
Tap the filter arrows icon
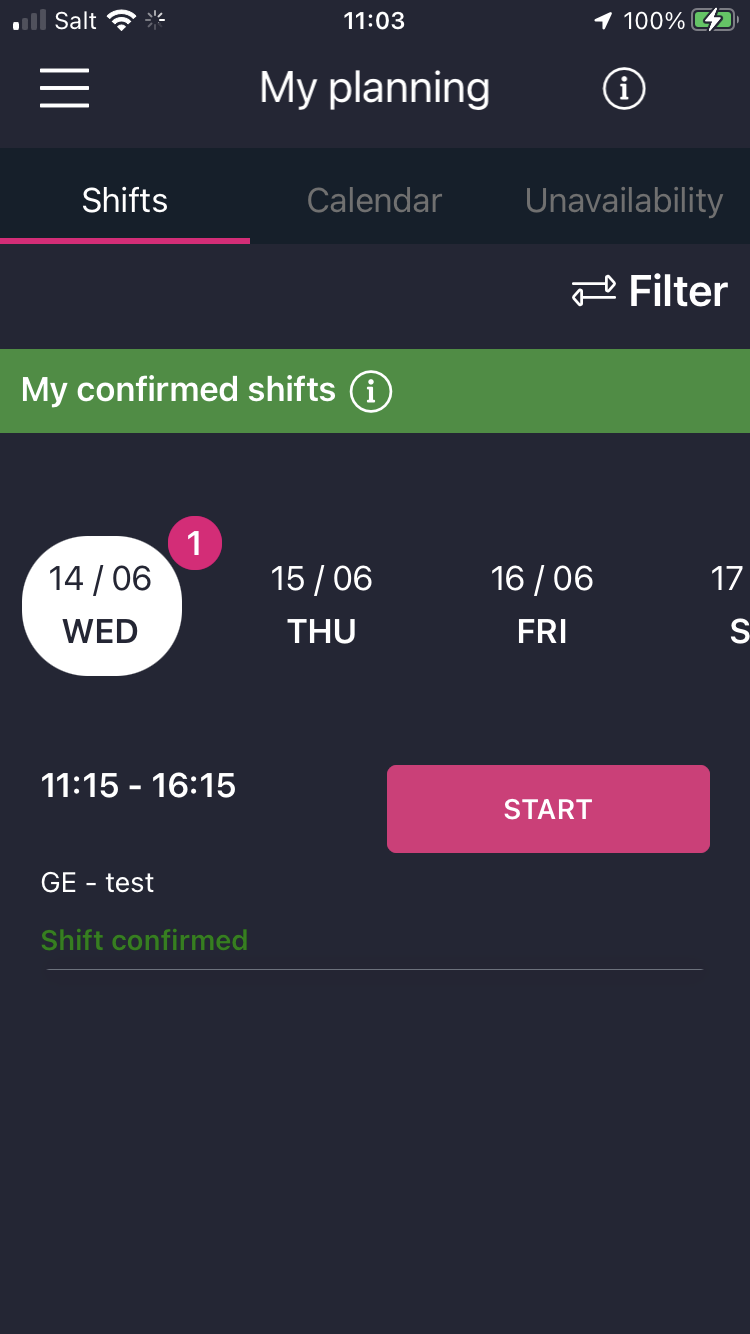click(593, 292)
